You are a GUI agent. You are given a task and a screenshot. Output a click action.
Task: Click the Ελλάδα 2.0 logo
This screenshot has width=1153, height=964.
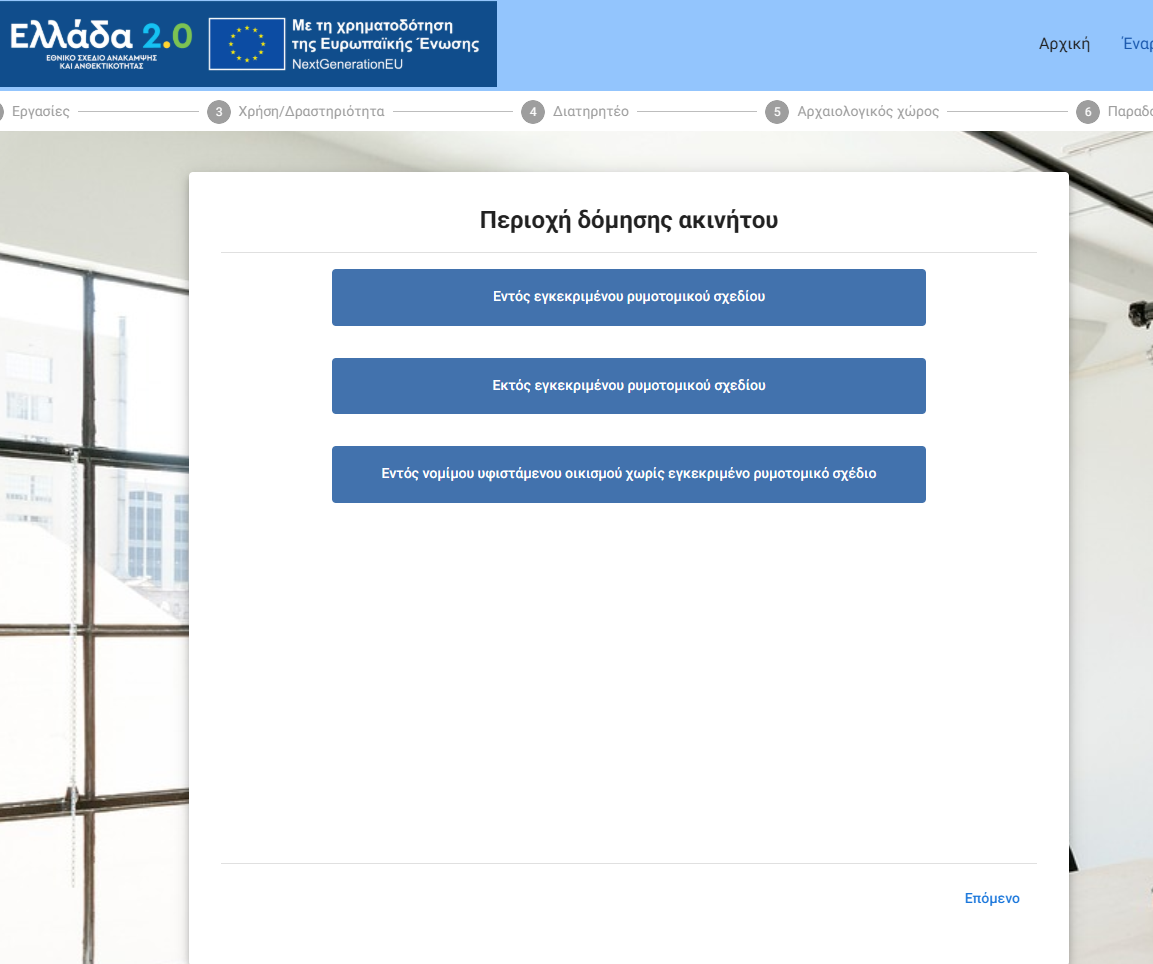[x=100, y=41]
